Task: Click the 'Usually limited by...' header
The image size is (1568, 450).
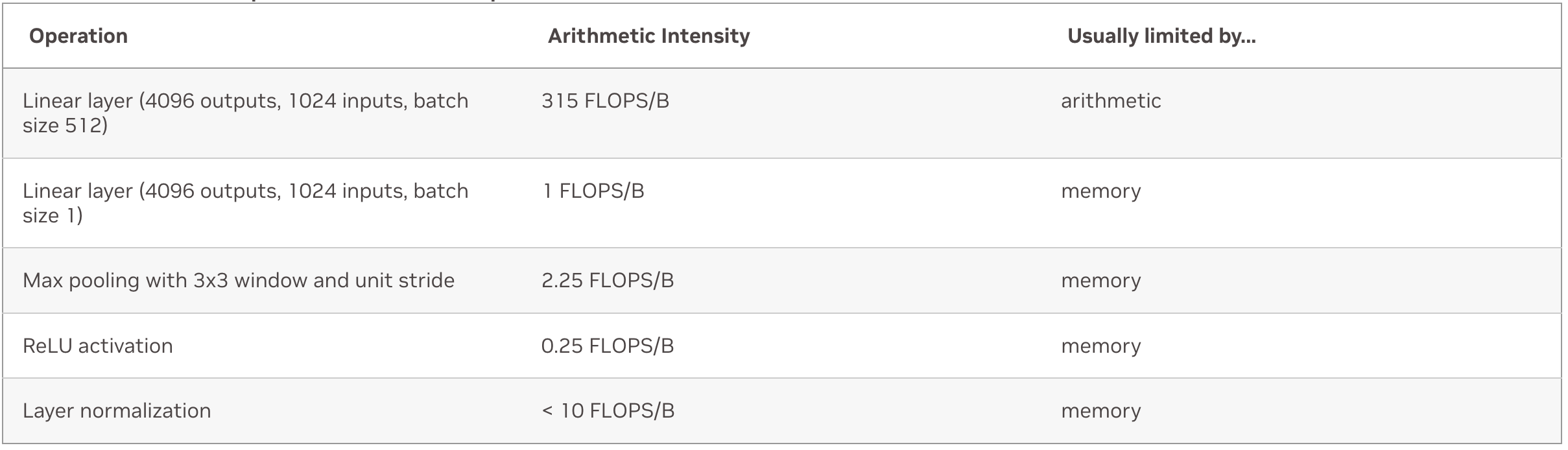Action: click(x=1161, y=36)
